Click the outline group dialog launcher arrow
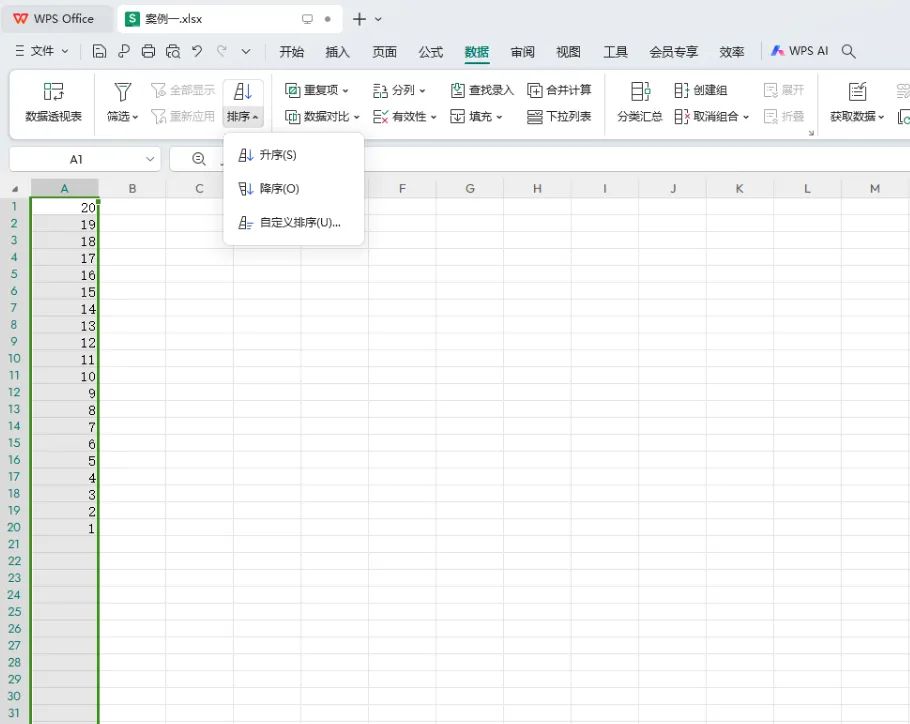This screenshot has height=724, width=910. click(x=811, y=133)
